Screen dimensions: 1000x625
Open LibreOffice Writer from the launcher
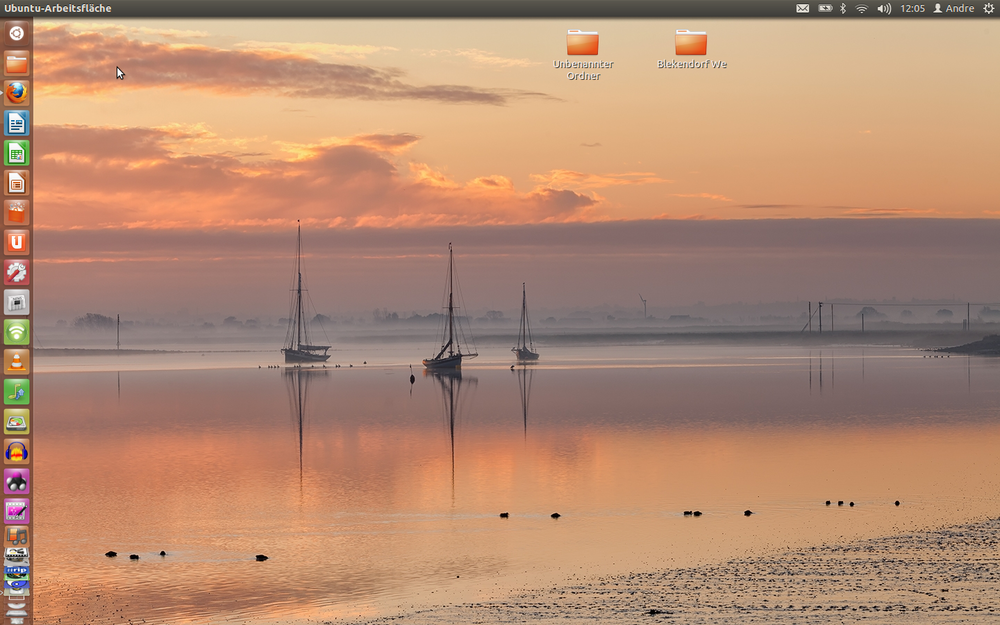[16, 123]
